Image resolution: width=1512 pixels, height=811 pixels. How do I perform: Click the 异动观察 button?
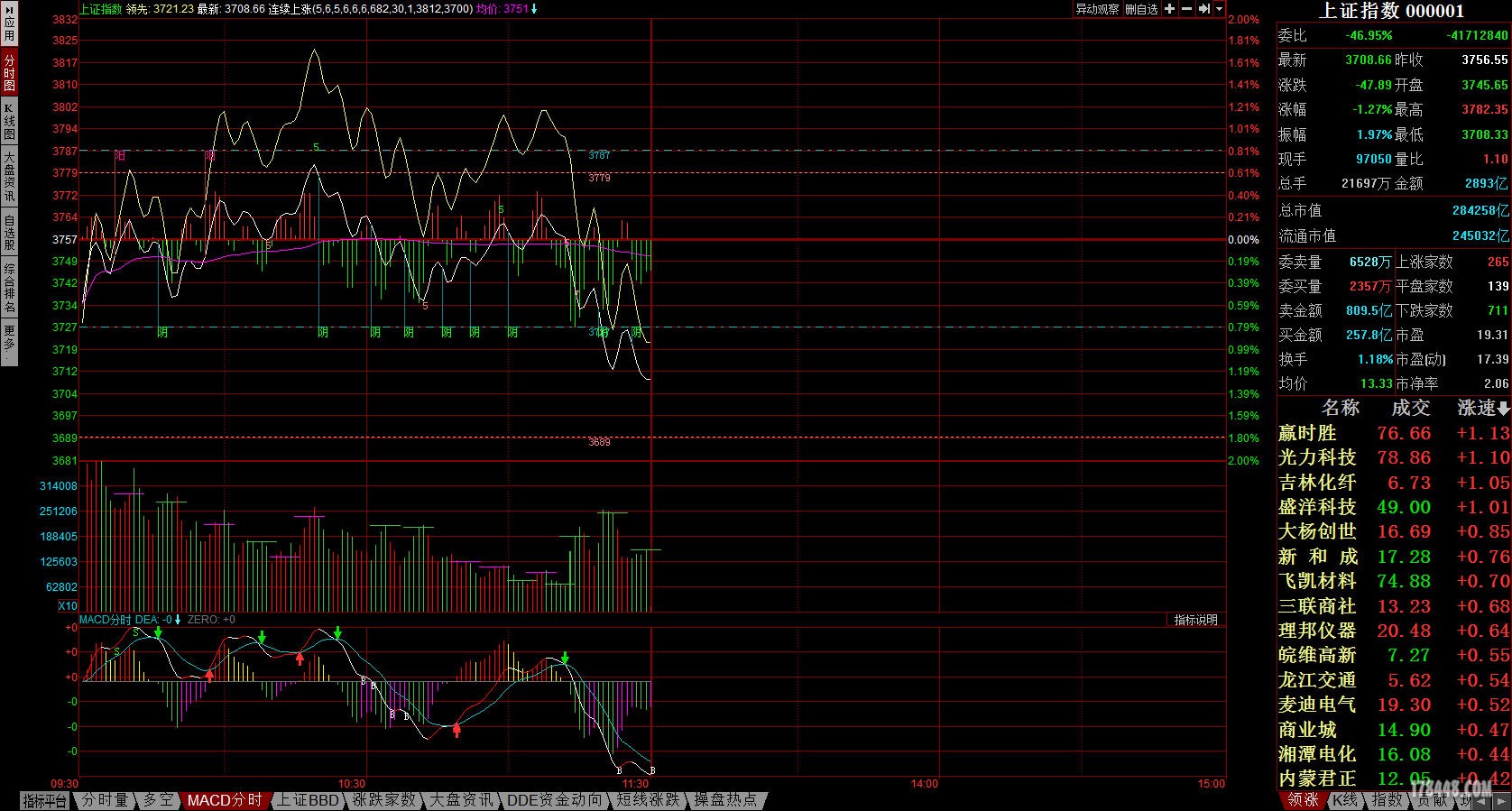point(1097,9)
